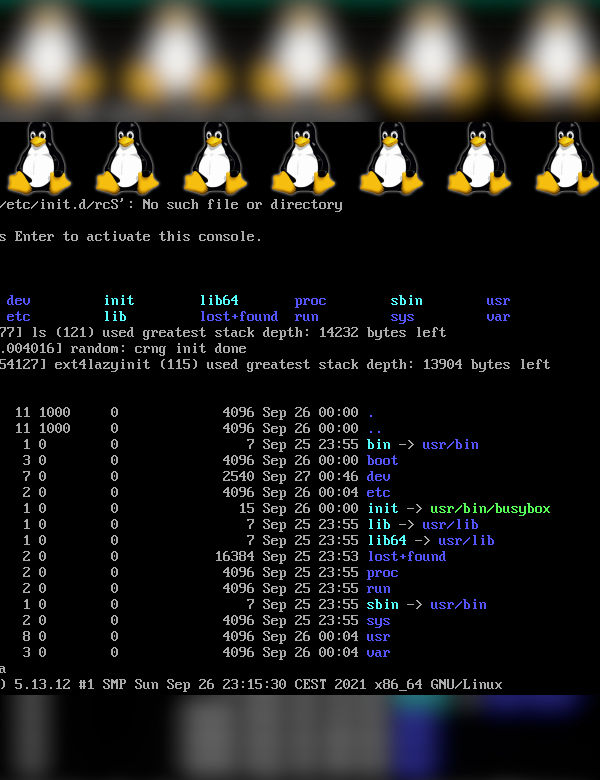Click the 'boot' directory in long listing
600x780 pixels.
tap(383, 460)
